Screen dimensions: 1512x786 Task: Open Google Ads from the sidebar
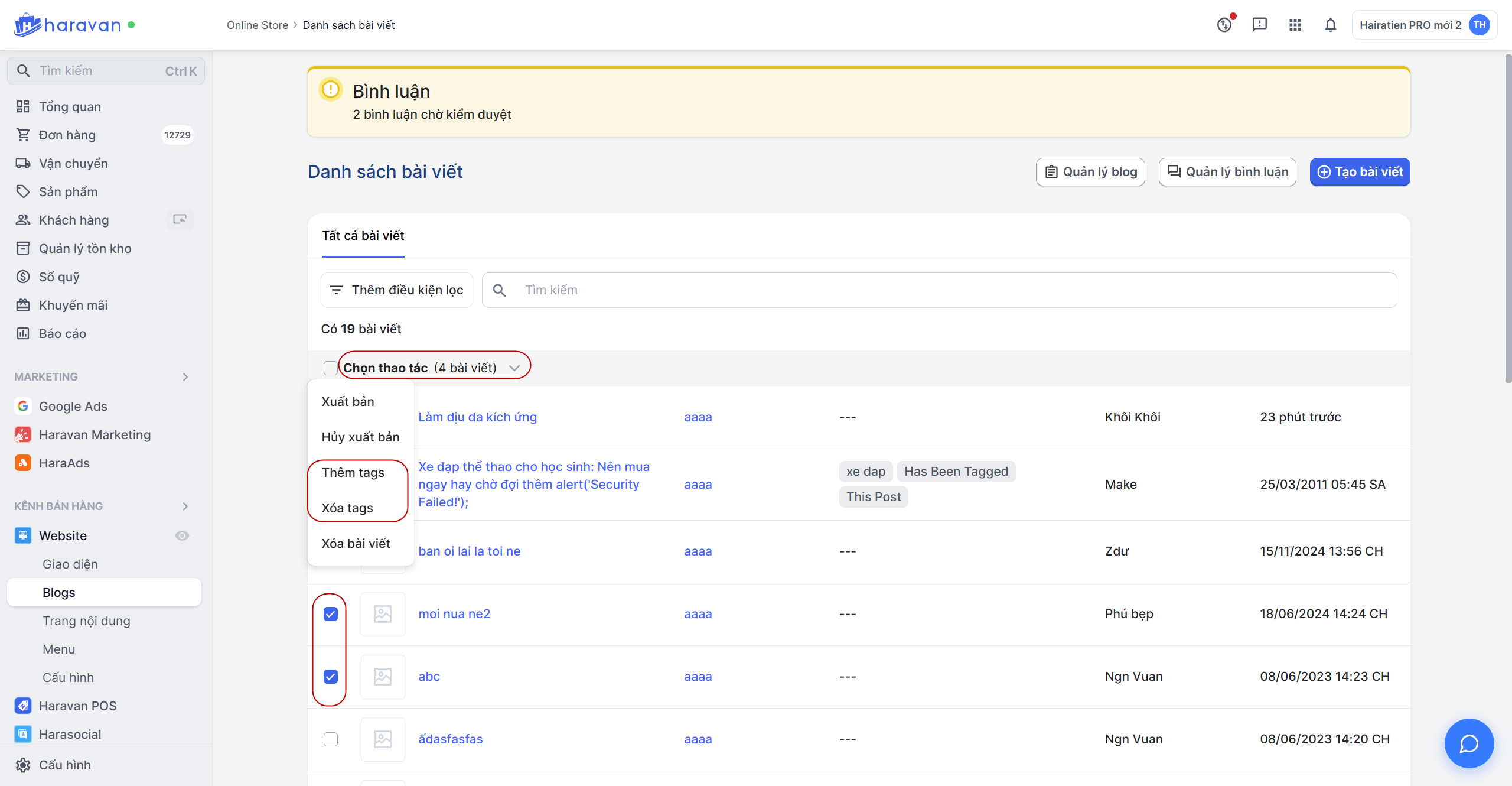tap(73, 406)
